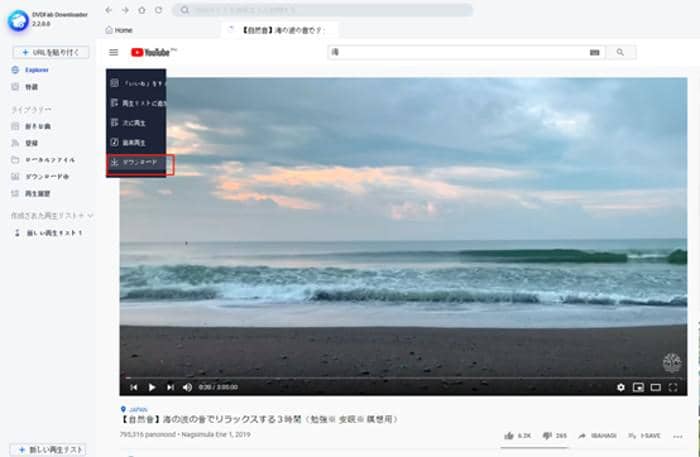Click the previous track button in player
This screenshot has height=457, width=700.
(x=133, y=387)
